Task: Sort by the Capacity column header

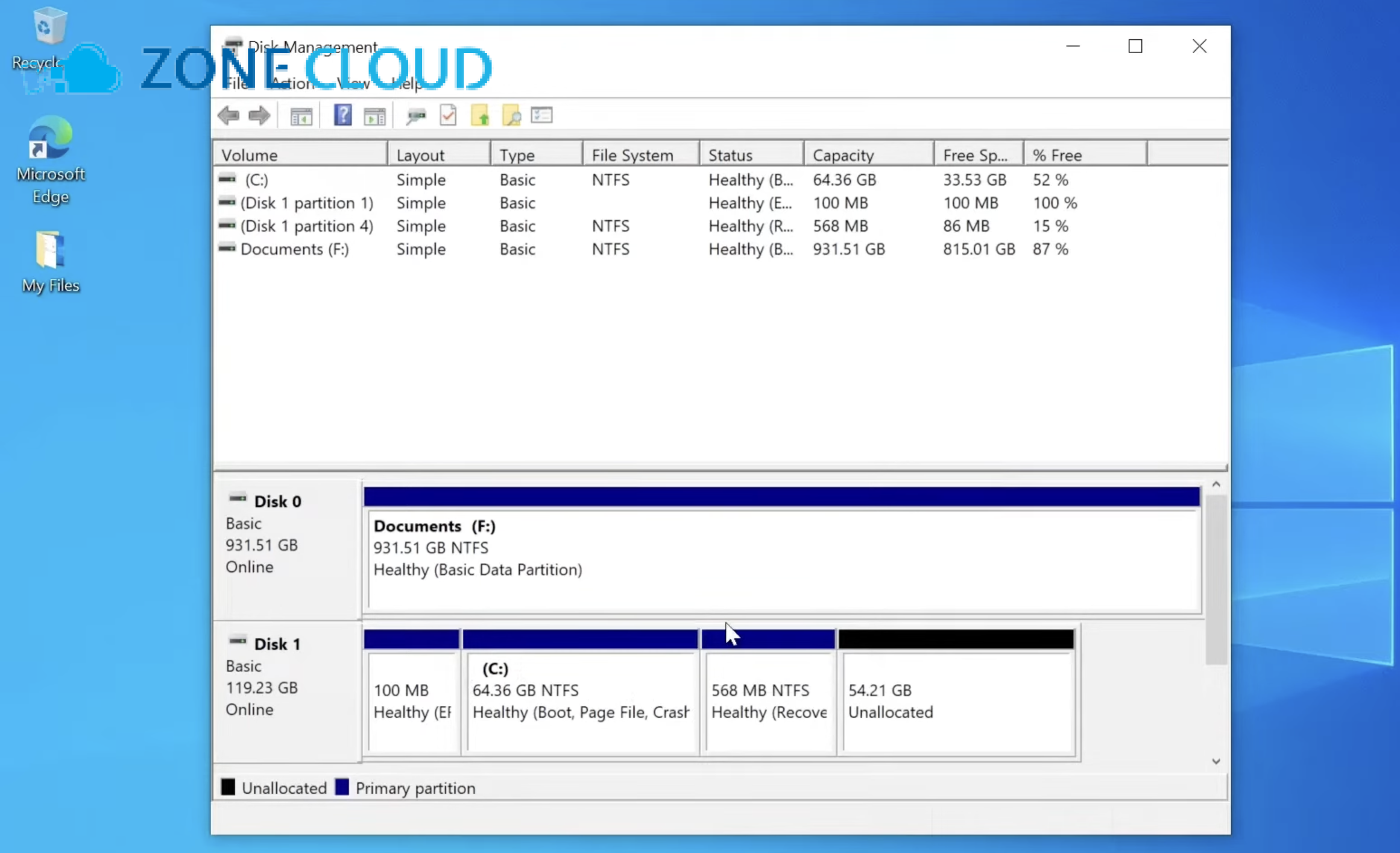Action: click(869, 155)
